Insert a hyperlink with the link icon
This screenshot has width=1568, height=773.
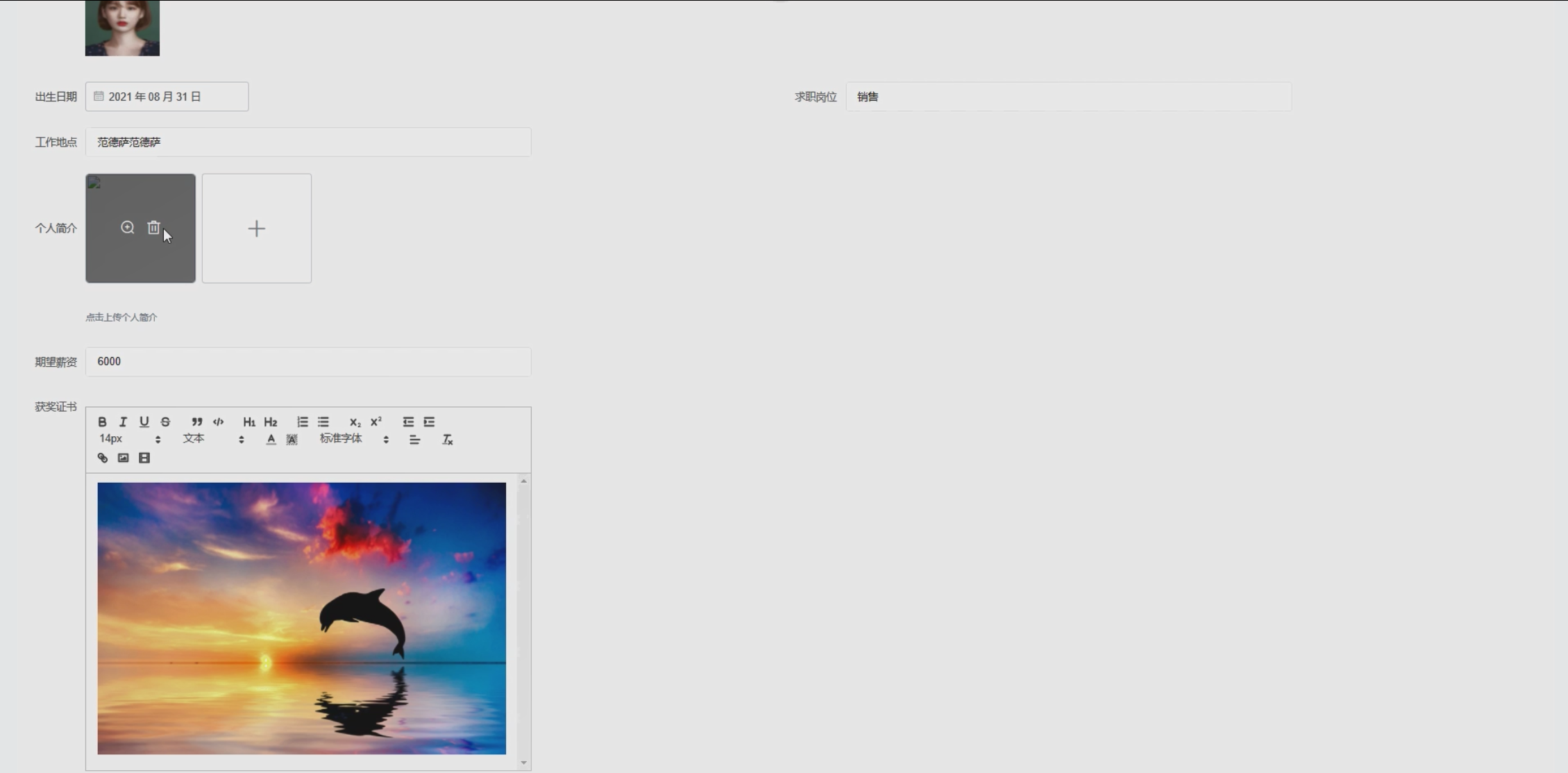coord(103,458)
